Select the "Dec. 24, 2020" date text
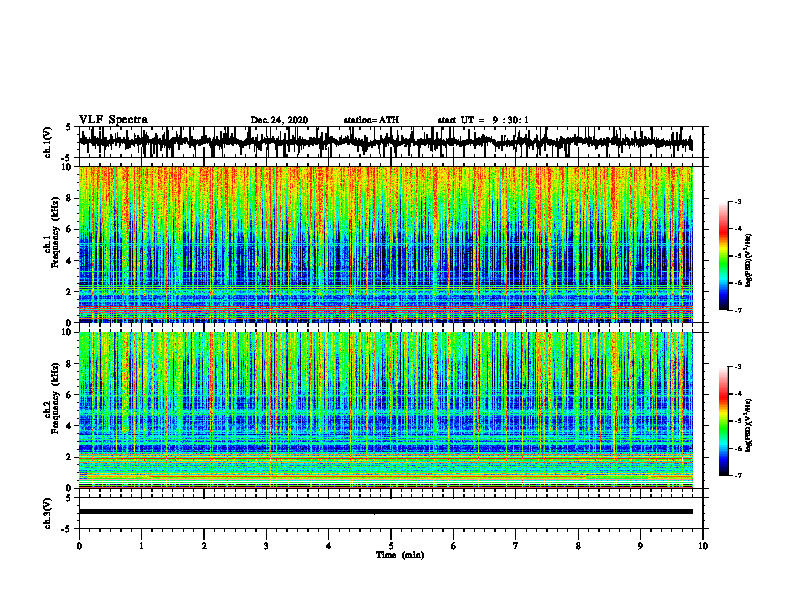The width and height of the screenshot is (792, 612). coord(279,120)
